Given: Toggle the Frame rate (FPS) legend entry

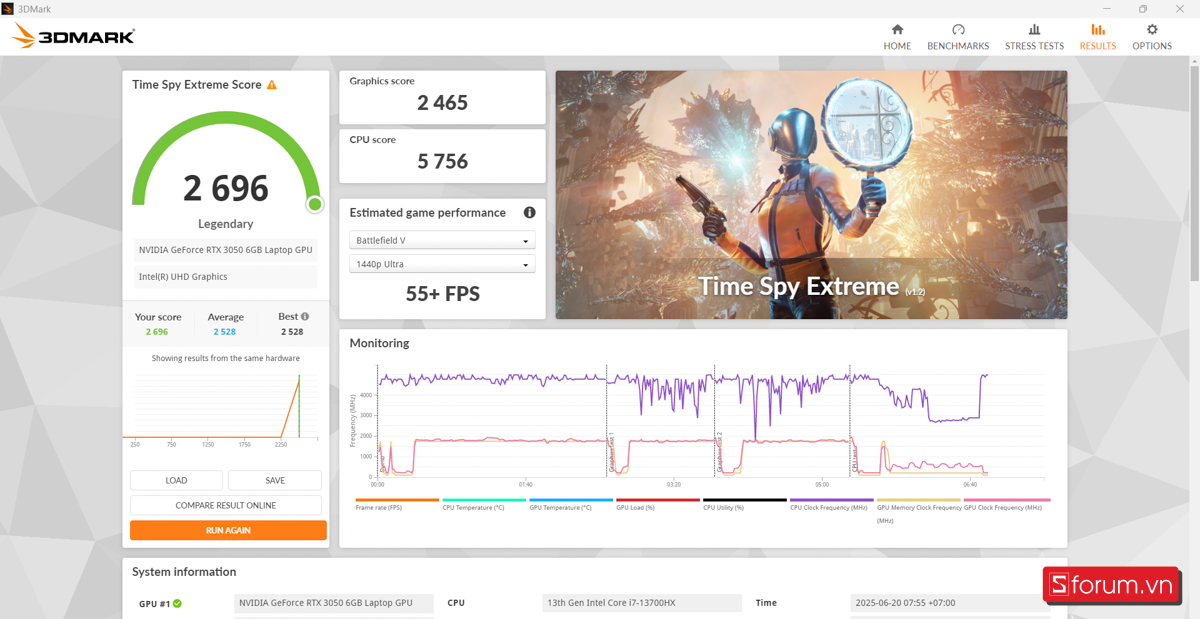Looking at the screenshot, I should (397, 507).
